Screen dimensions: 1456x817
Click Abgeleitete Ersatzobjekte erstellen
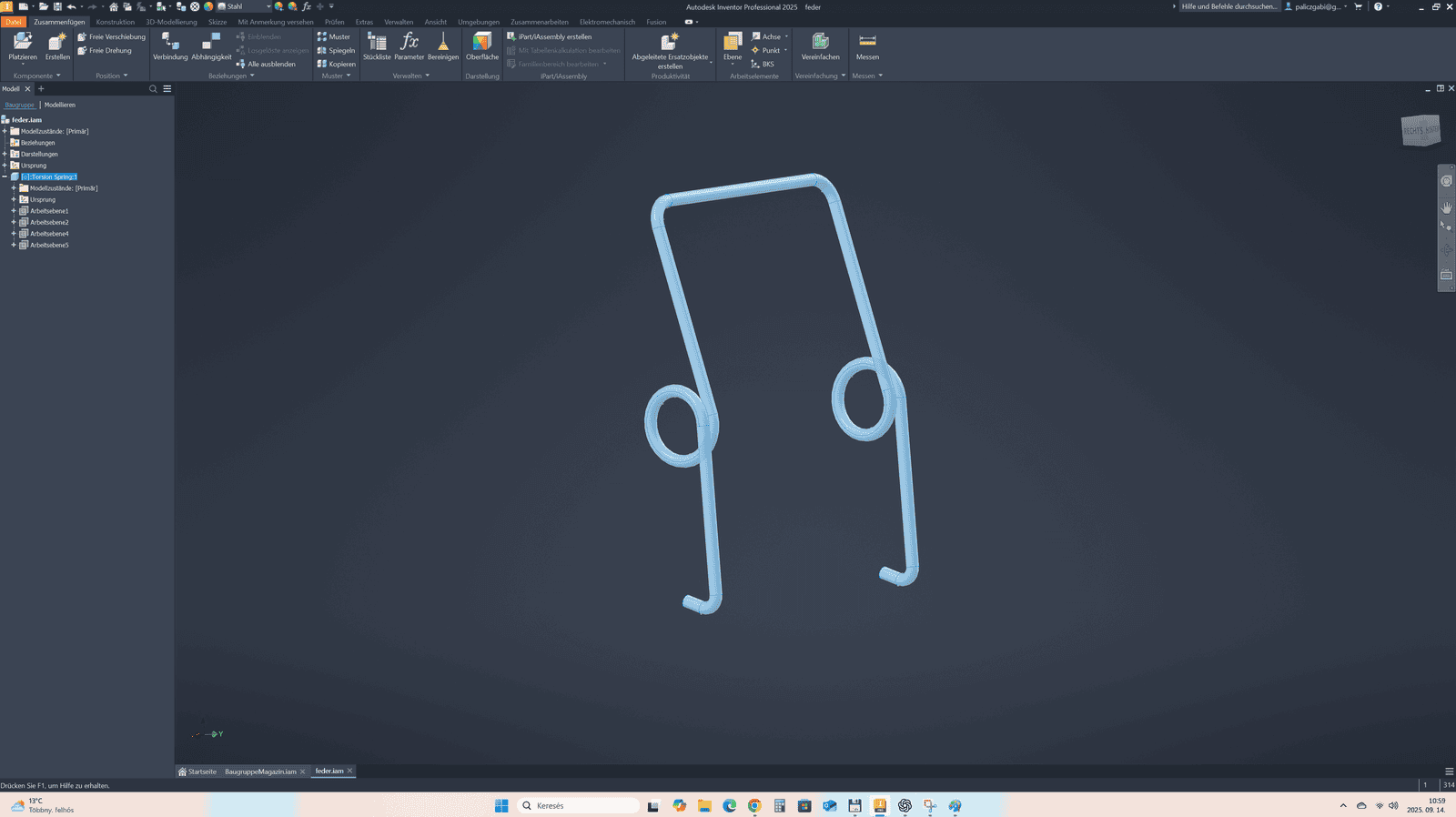(x=670, y=50)
